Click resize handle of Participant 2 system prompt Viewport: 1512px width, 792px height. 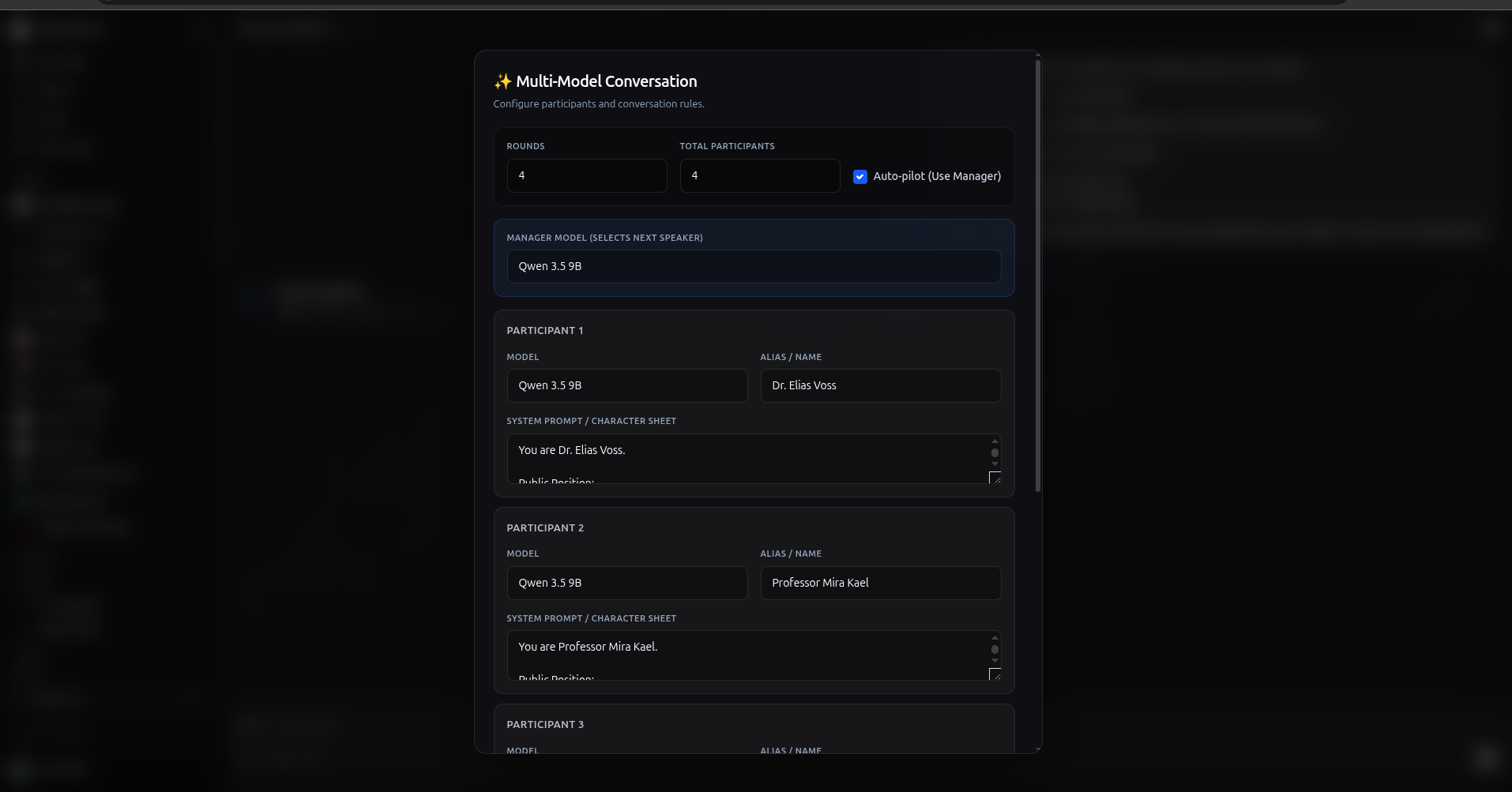click(x=995, y=674)
